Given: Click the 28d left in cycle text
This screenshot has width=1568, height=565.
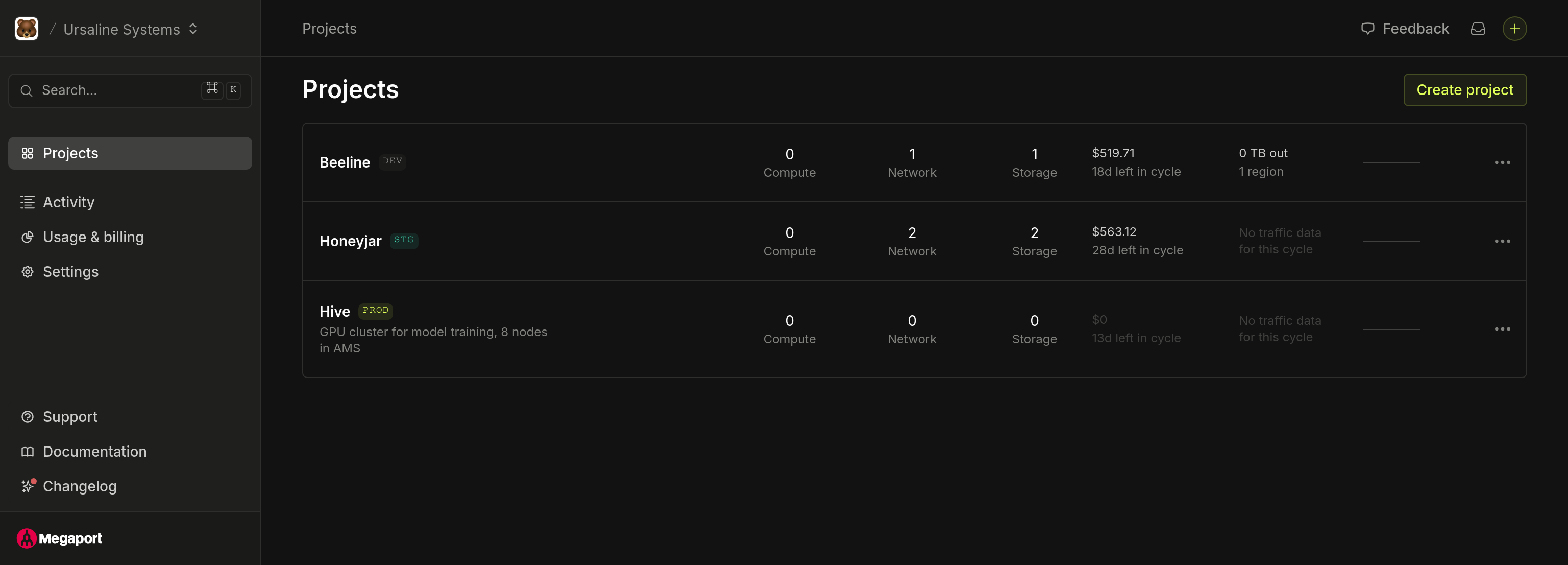Looking at the screenshot, I should pos(1137,250).
